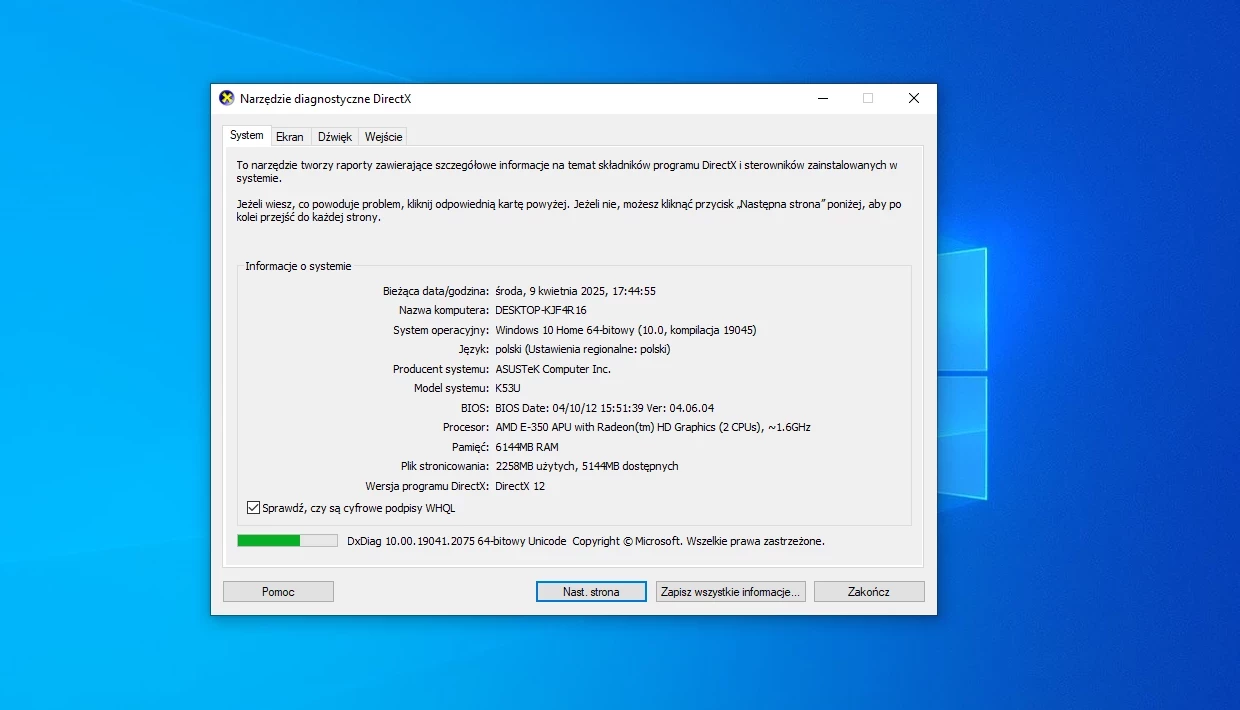The image size is (1240, 710).
Task: Close the DirectX diagnostic tool window
Action: coord(914,98)
